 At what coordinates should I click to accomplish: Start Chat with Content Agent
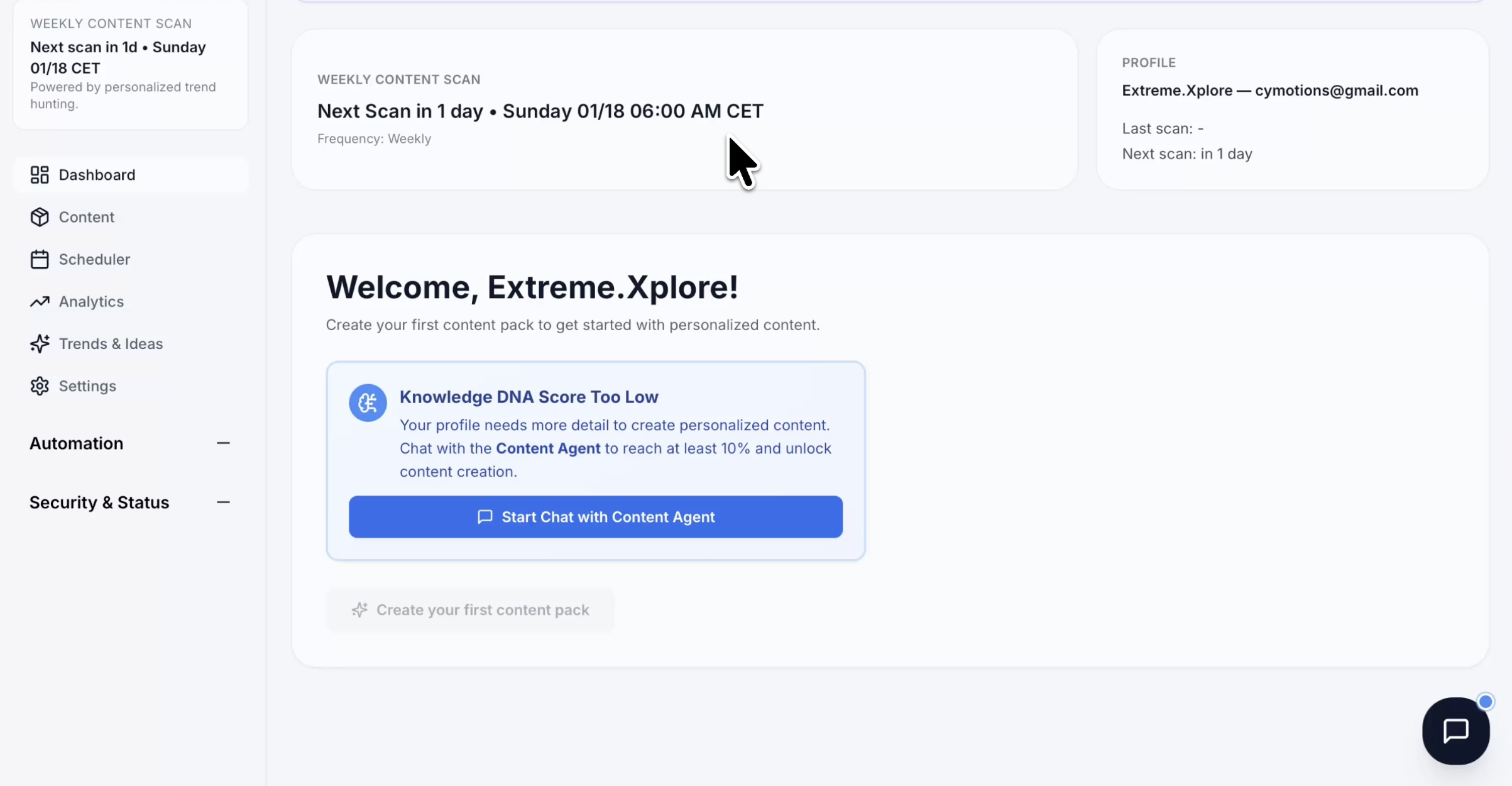[595, 517]
